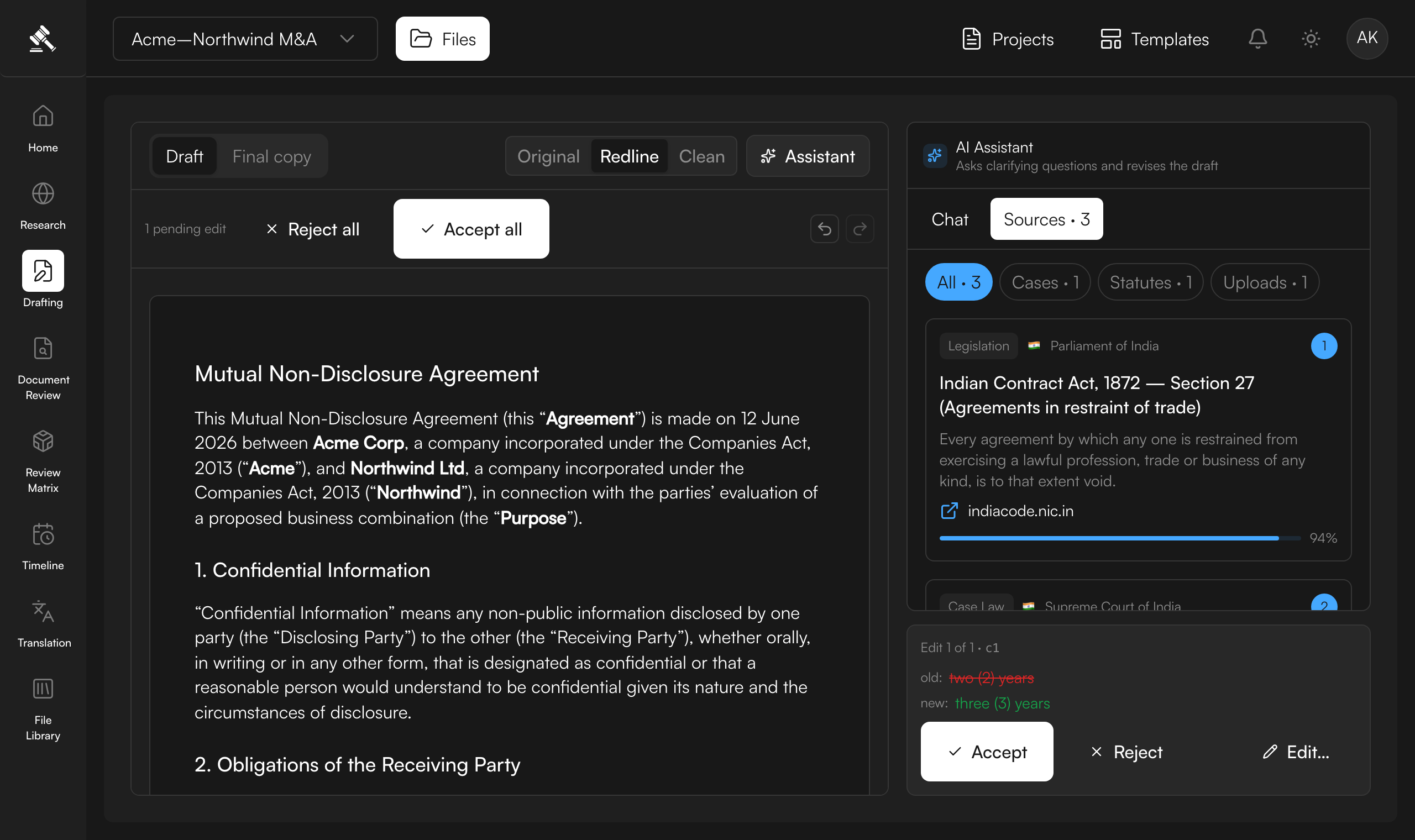Open Home in the sidebar
The height and width of the screenshot is (840, 1415).
click(43, 129)
